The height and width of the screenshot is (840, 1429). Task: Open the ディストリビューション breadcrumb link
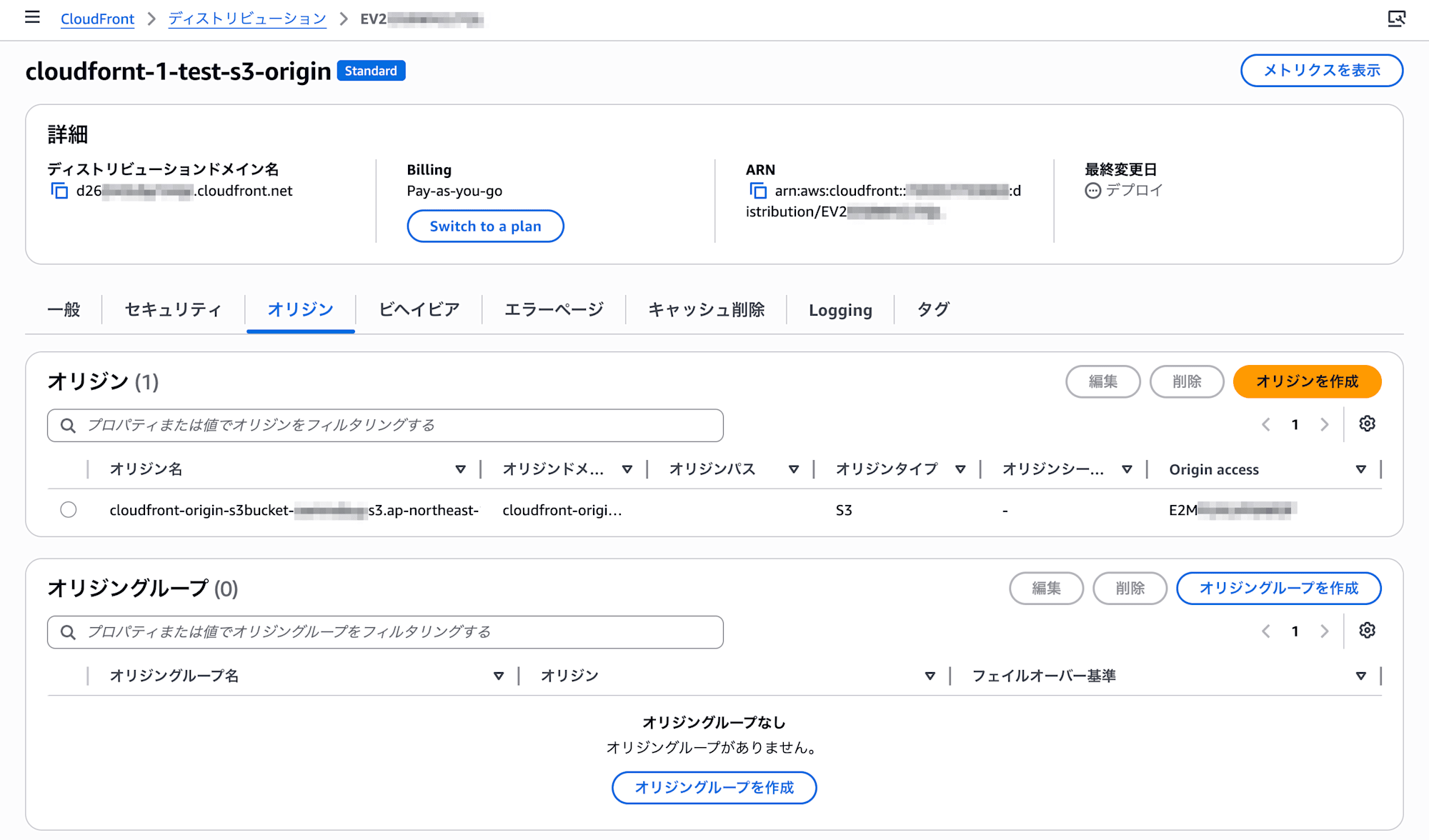(247, 19)
